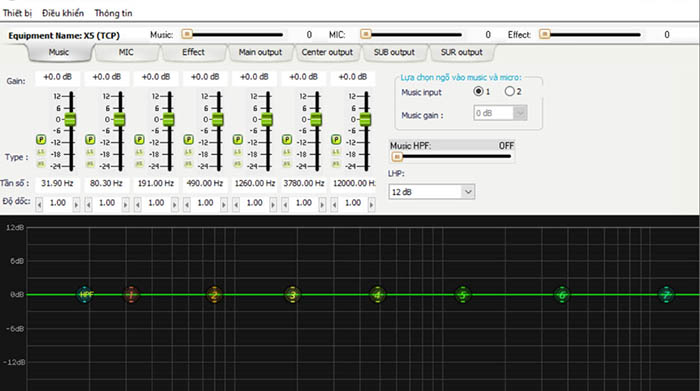Click the Effect volume slider handle
The image size is (700, 391).
pyautogui.click(x=544, y=34)
